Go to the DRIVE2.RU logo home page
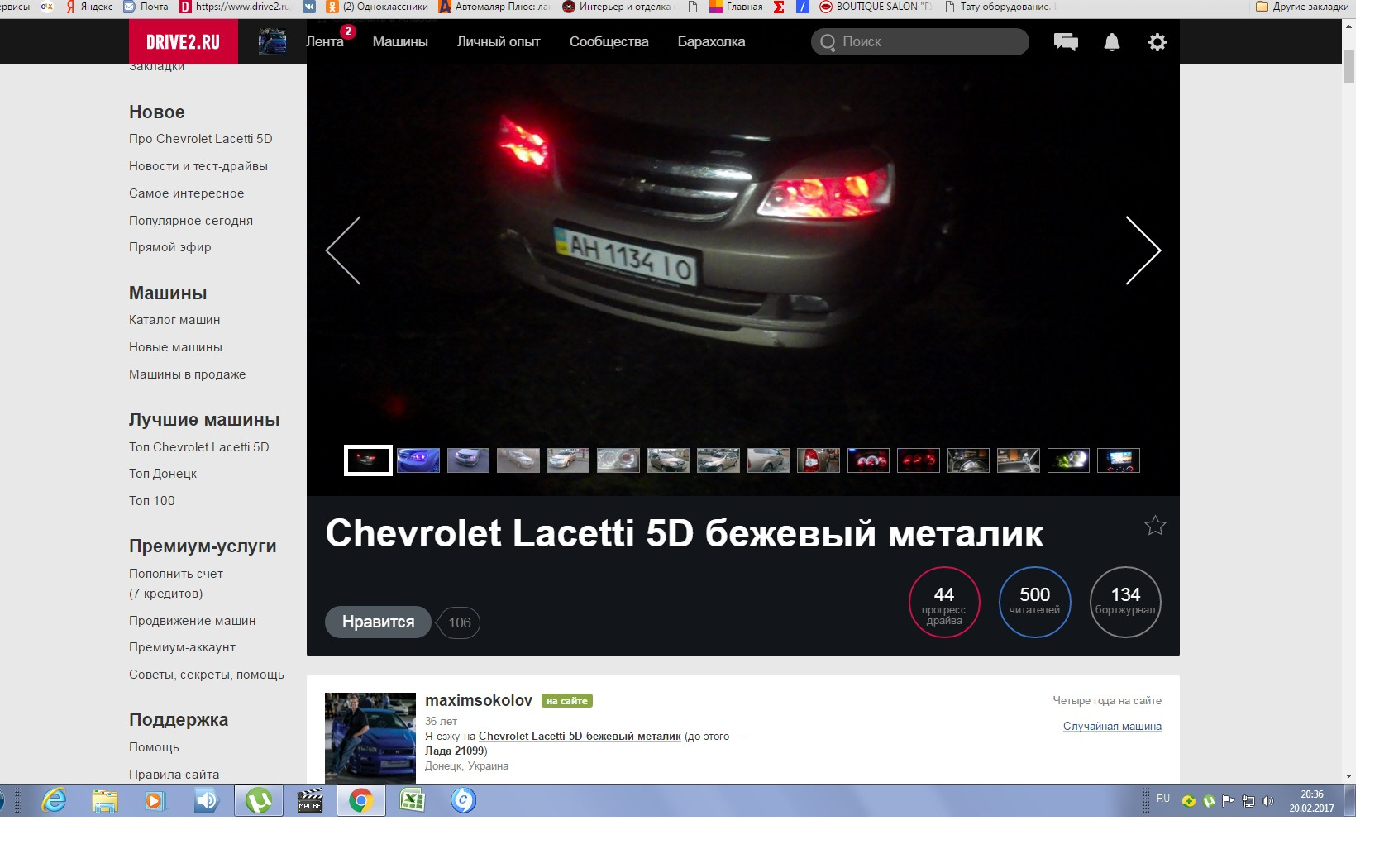 (x=184, y=41)
